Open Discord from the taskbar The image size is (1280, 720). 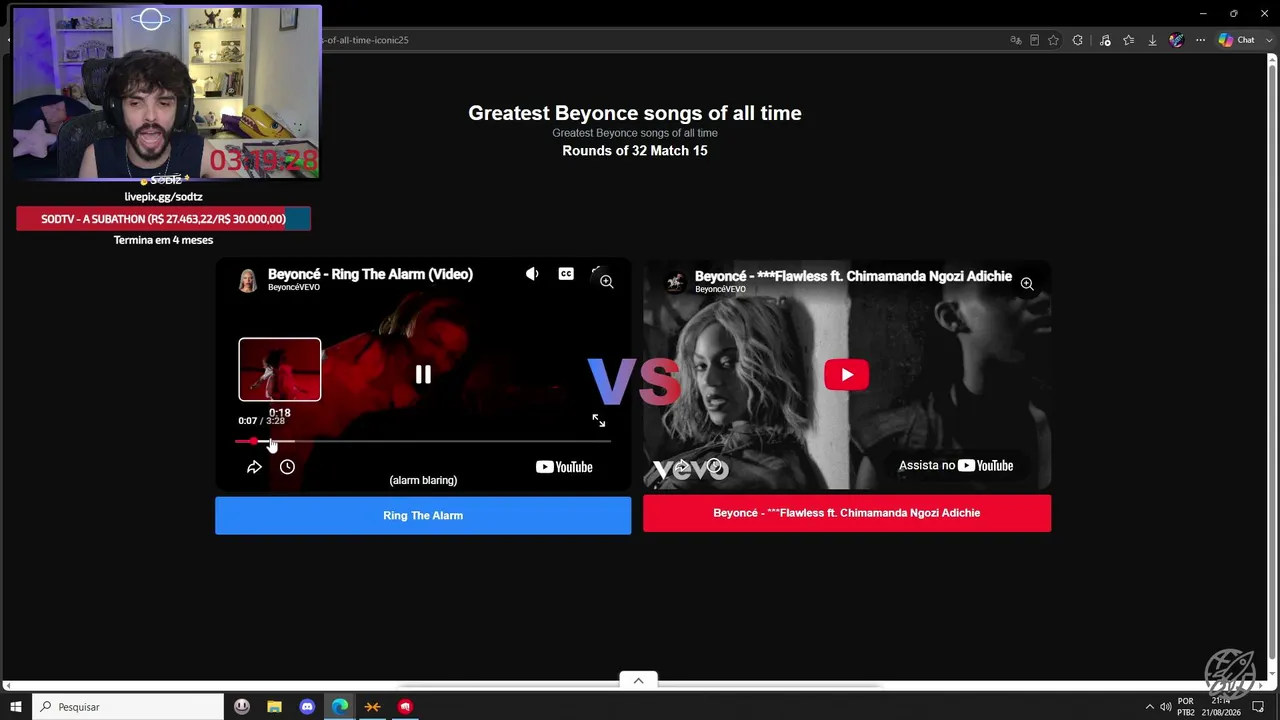pyautogui.click(x=307, y=707)
